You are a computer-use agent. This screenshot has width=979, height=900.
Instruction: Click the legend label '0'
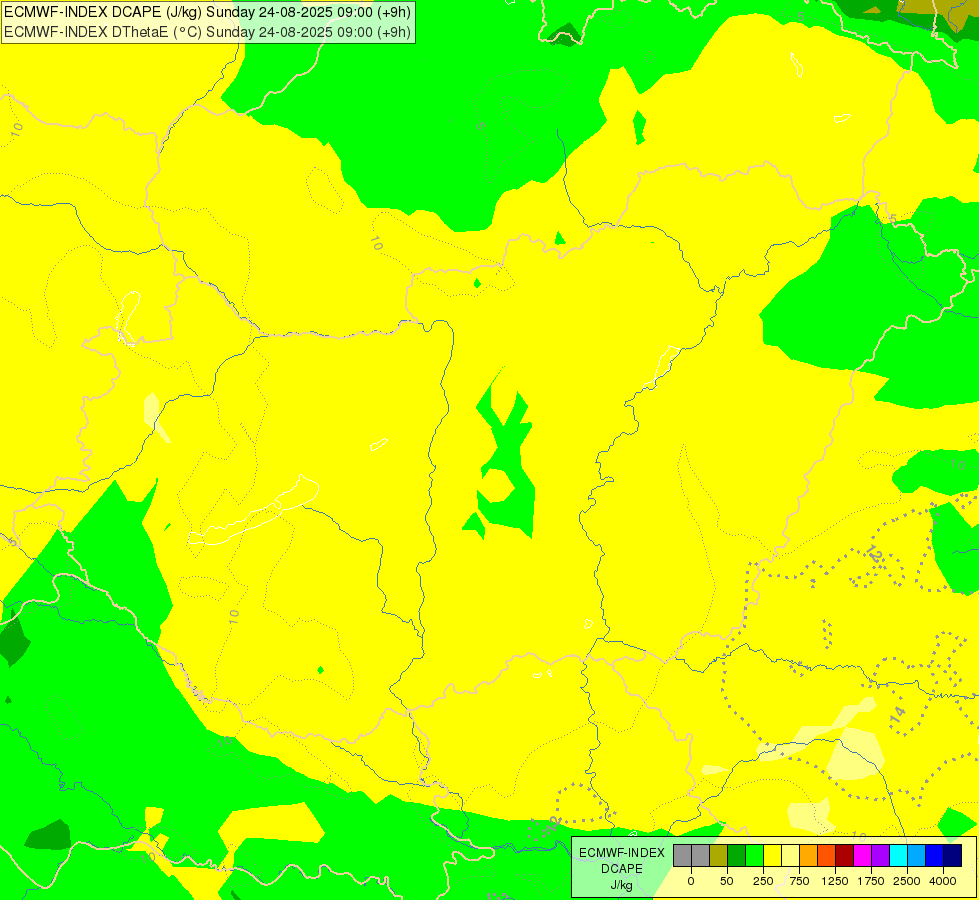point(691,881)
